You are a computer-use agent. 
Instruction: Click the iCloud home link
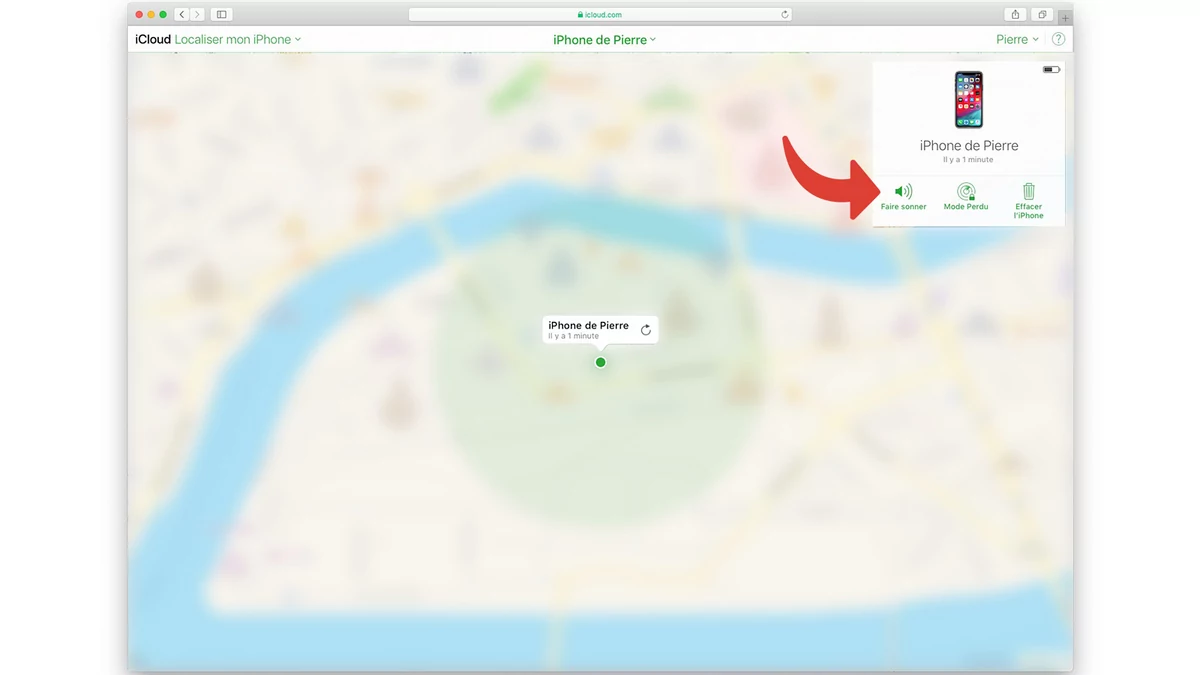pos(153,39)
